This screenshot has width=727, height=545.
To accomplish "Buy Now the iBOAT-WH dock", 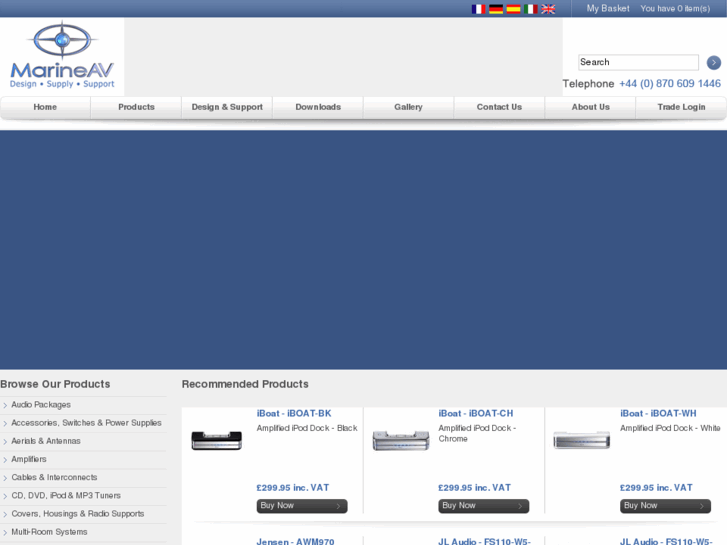I will 665,506.
